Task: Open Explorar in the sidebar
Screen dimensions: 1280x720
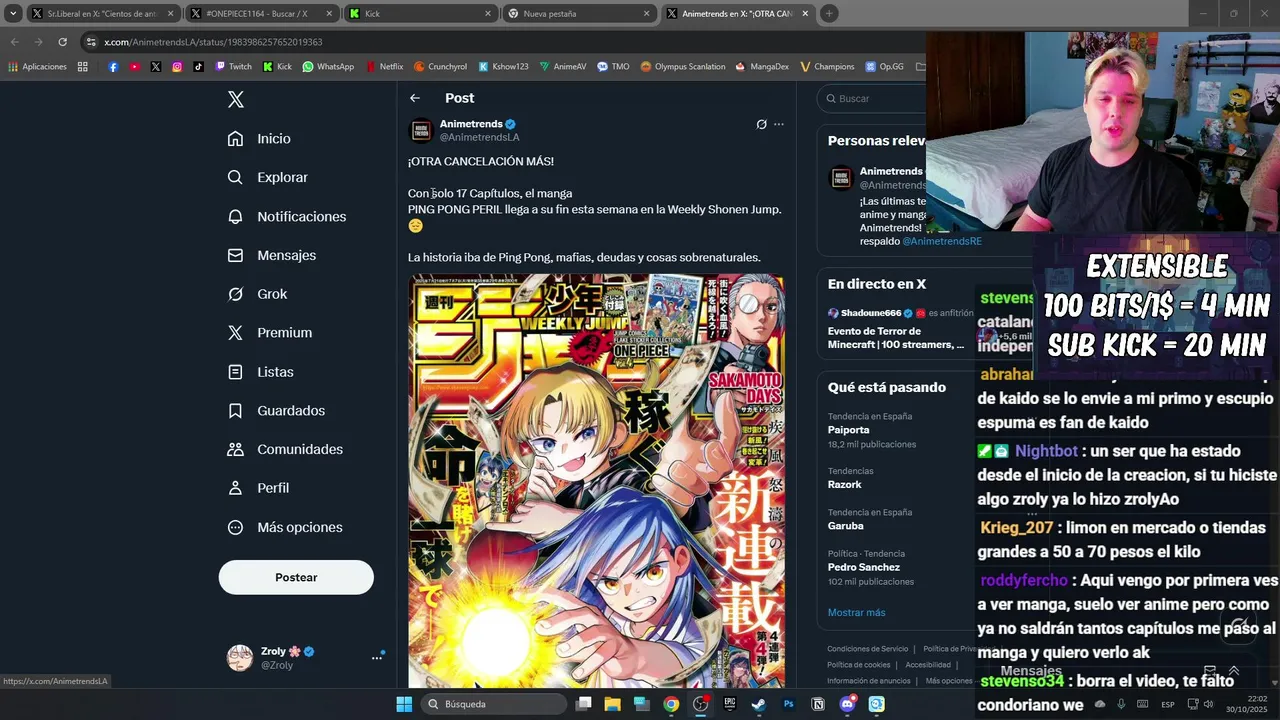Action: [267, 177]
